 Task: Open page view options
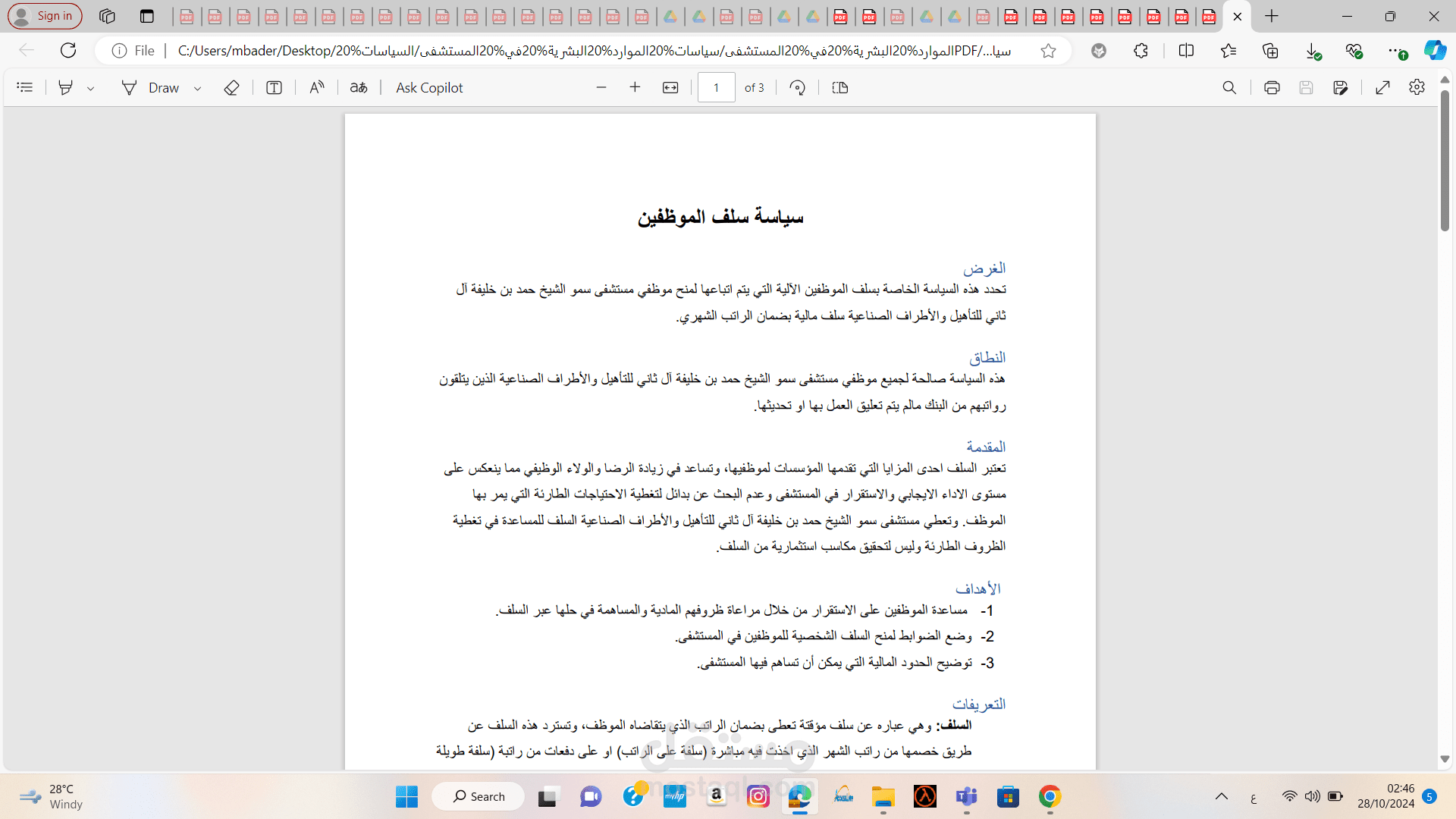840,88
